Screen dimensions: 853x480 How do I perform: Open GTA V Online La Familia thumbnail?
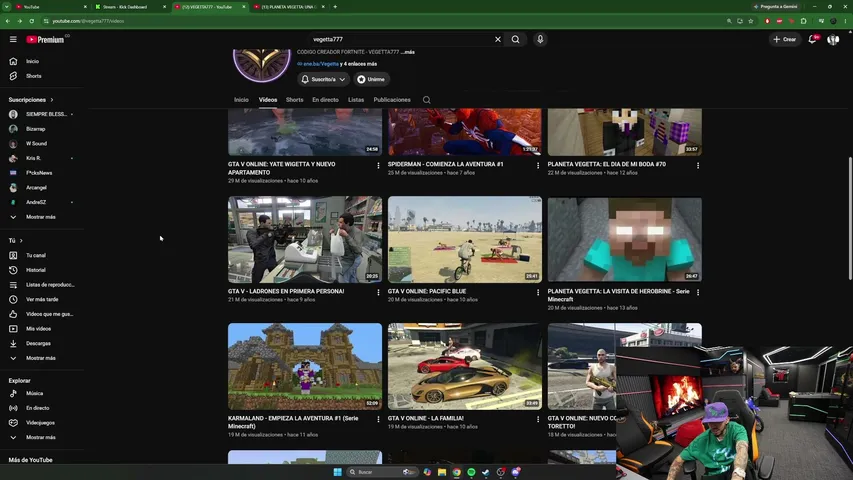click(465, 366)
